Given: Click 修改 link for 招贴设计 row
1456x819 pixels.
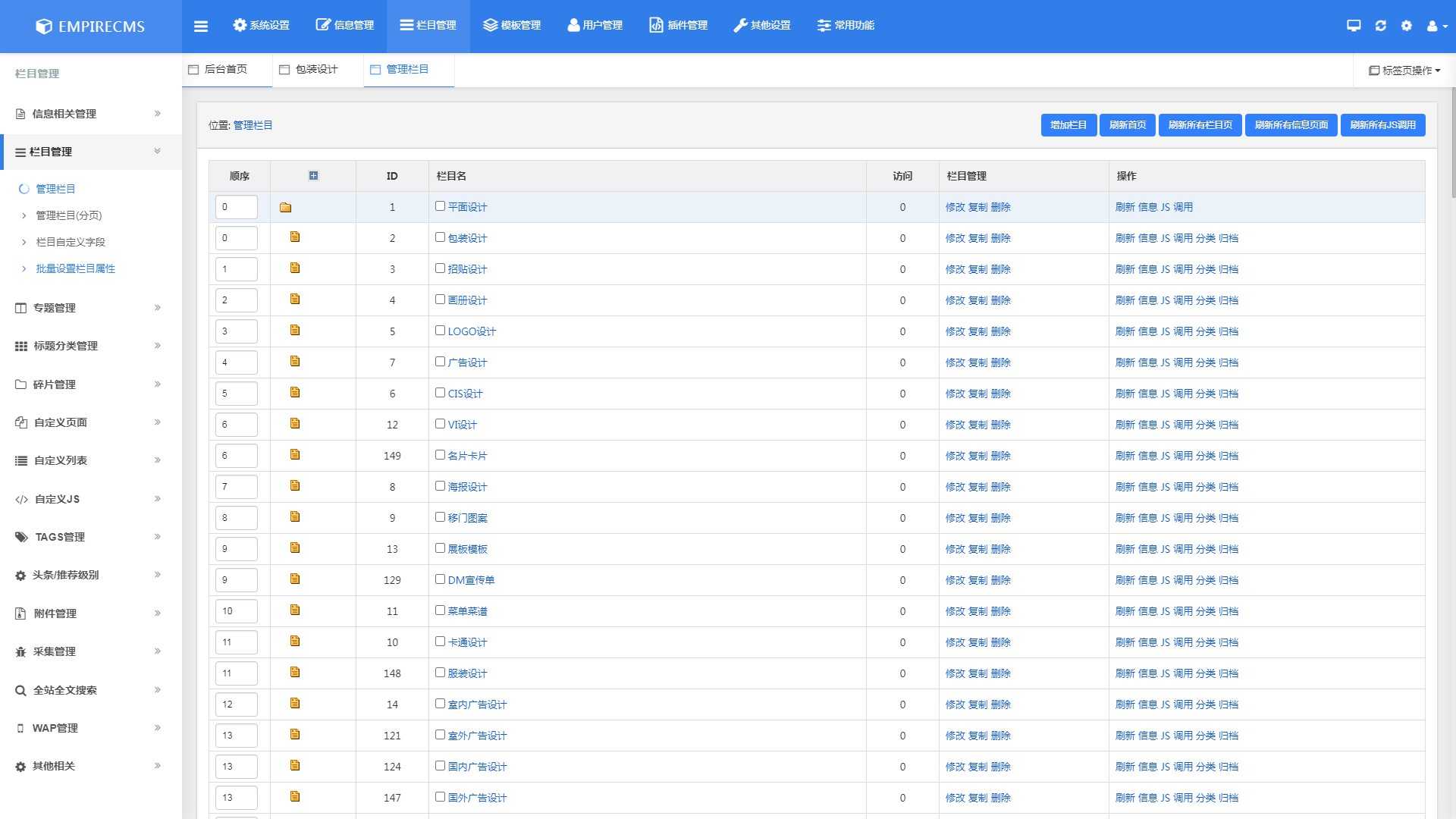Looking at the screenshot, I should (x=955, y=269).
